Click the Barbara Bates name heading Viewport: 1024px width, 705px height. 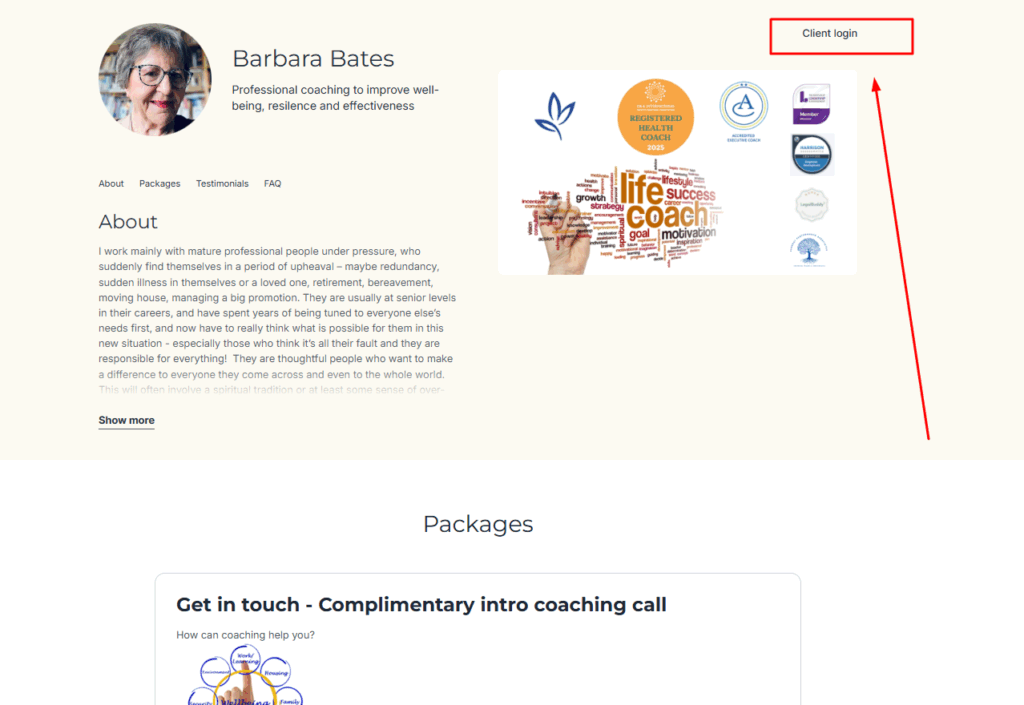pos(313,59)
